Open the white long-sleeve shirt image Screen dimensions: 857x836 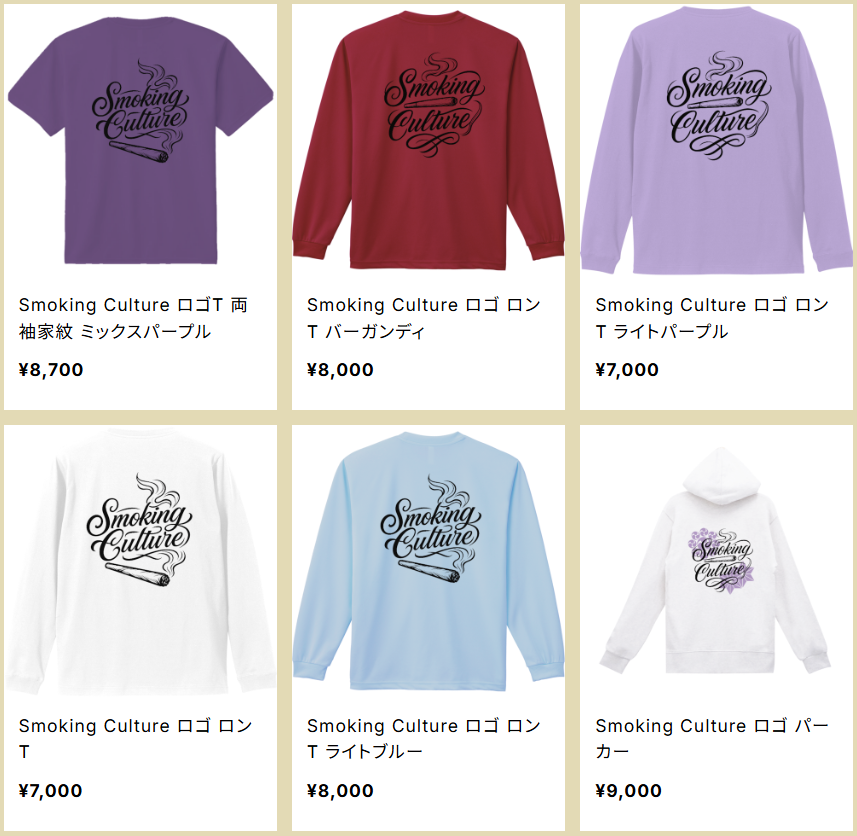[x=140, y=562]
